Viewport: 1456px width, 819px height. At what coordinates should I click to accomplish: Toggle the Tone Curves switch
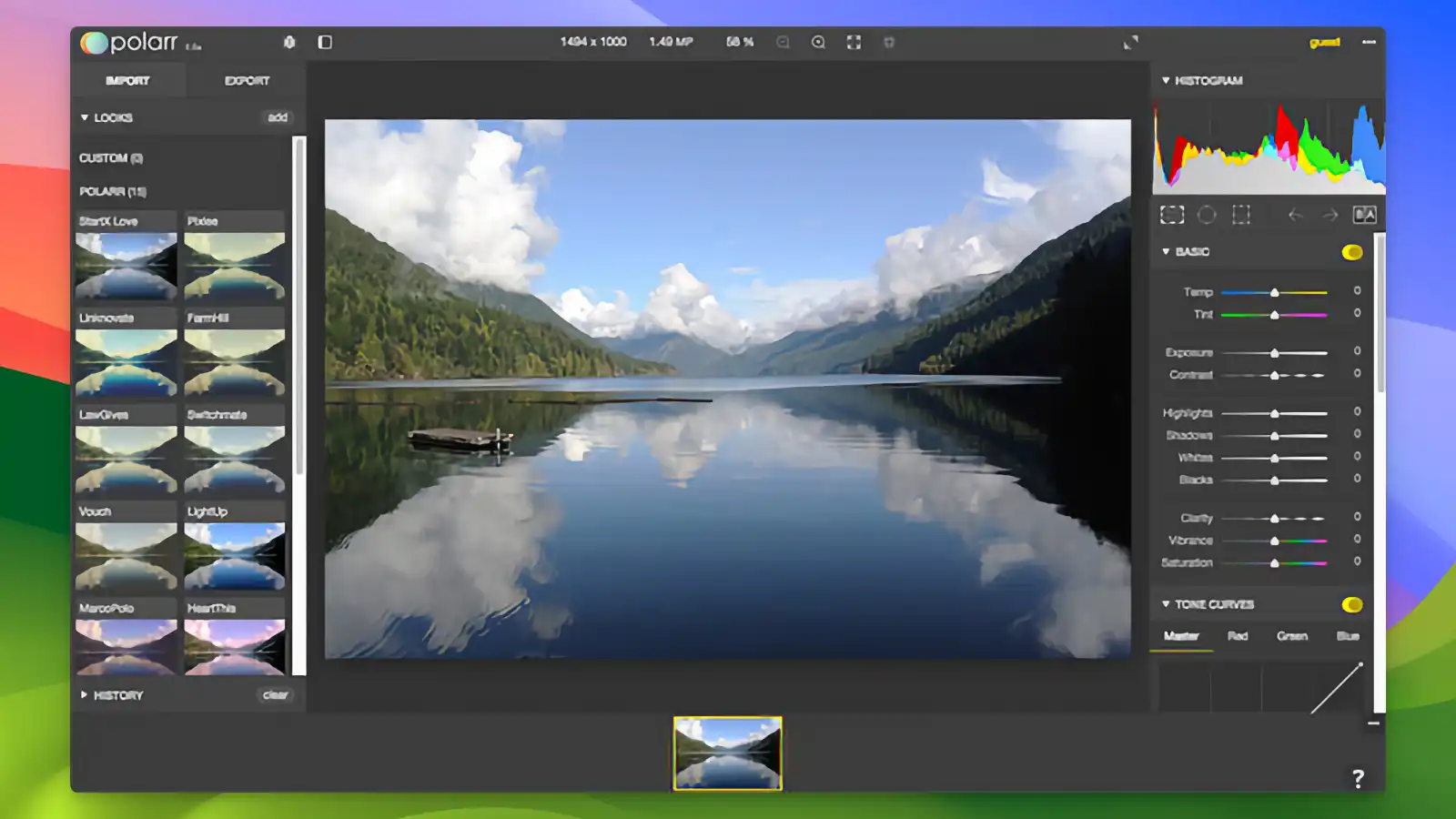click(x=1352, y=605)
